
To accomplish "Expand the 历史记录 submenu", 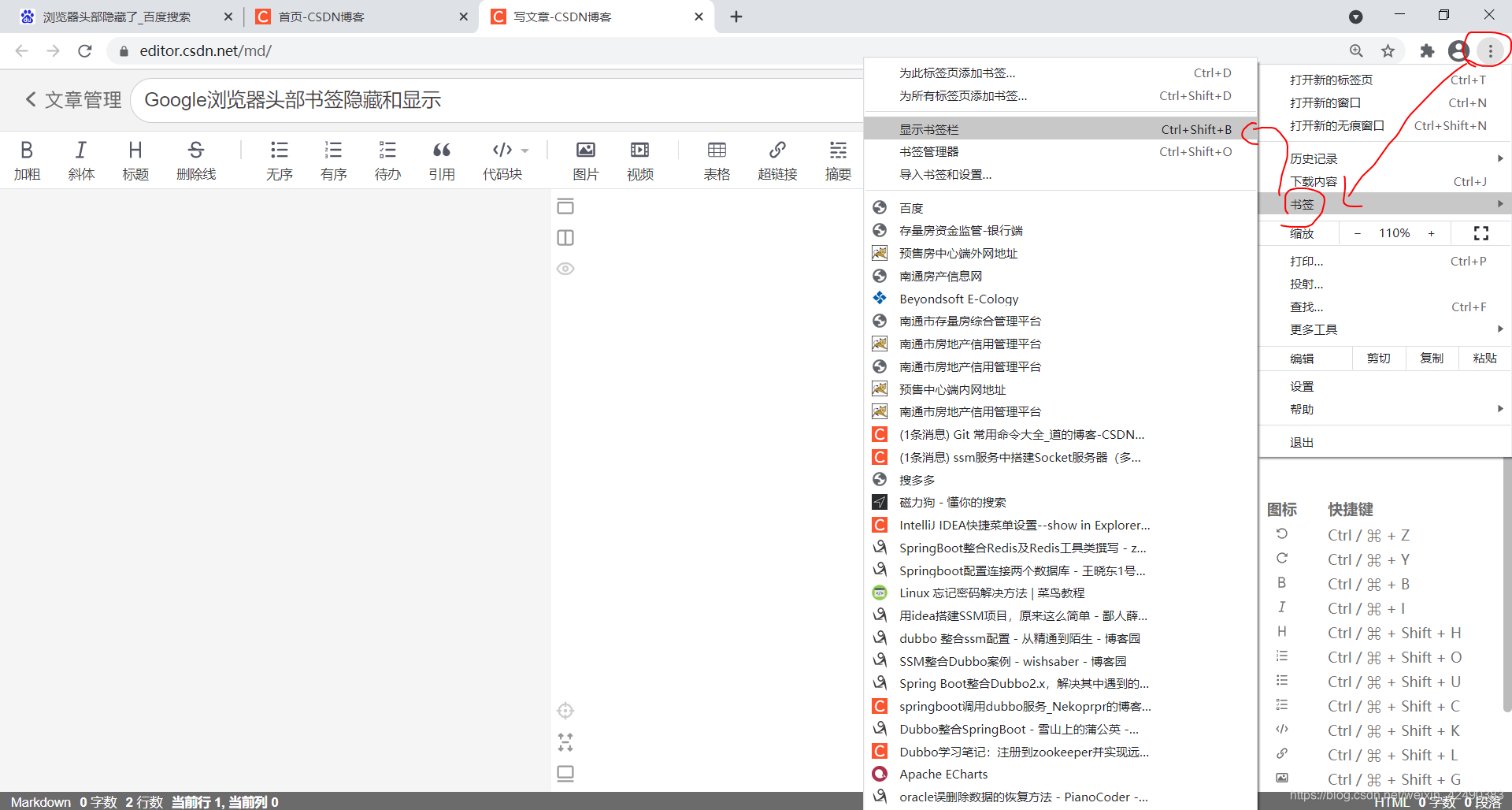I will coord(1385,158).
